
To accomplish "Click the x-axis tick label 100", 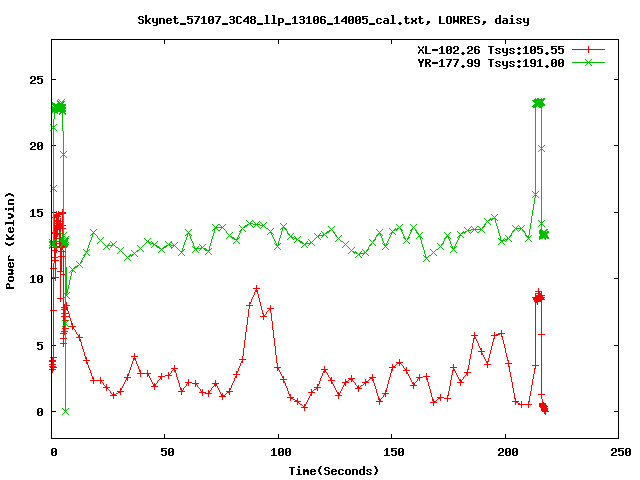I will [279, 452].
